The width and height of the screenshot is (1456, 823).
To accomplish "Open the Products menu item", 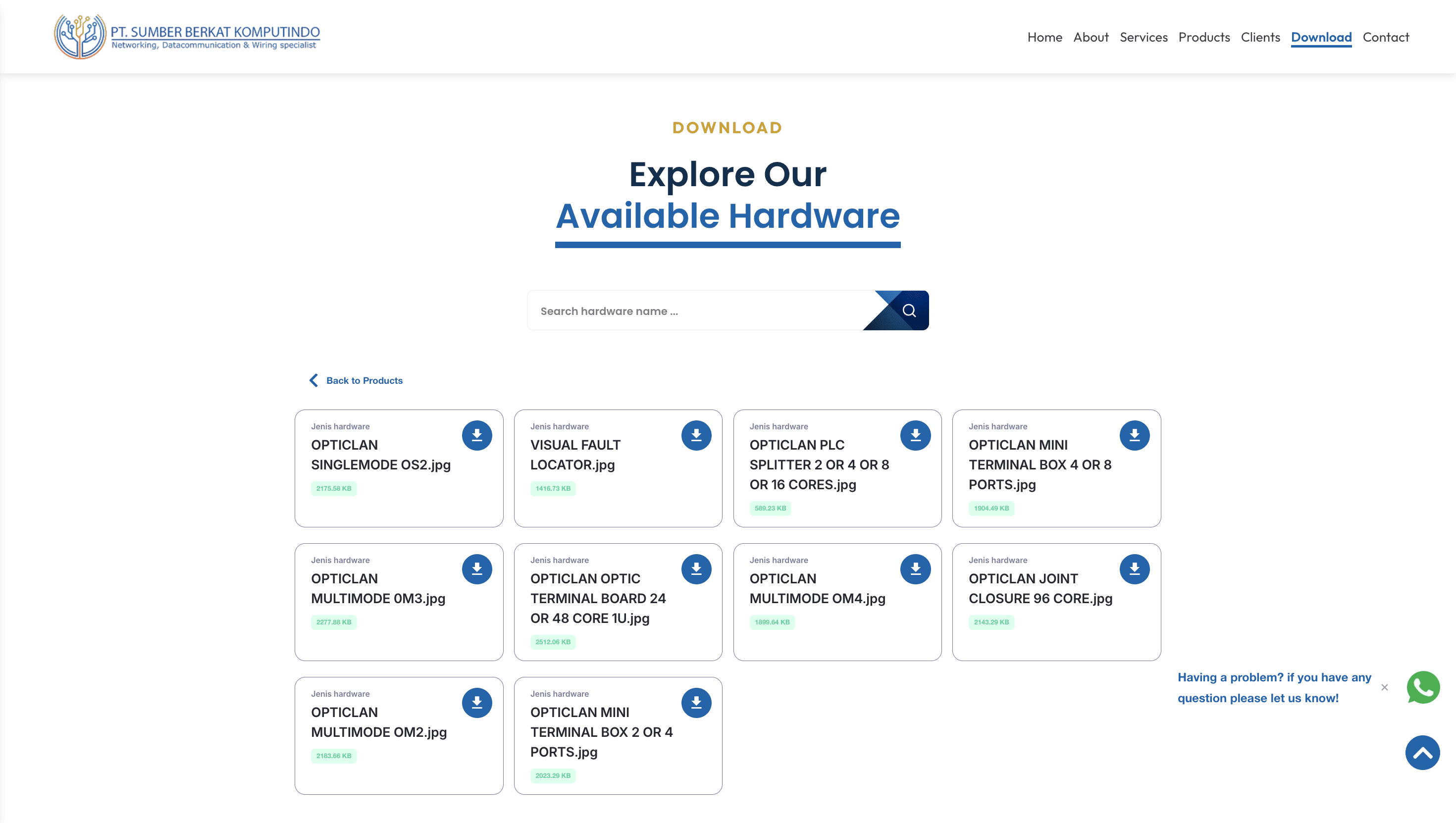I will (x=1203, y=37).
